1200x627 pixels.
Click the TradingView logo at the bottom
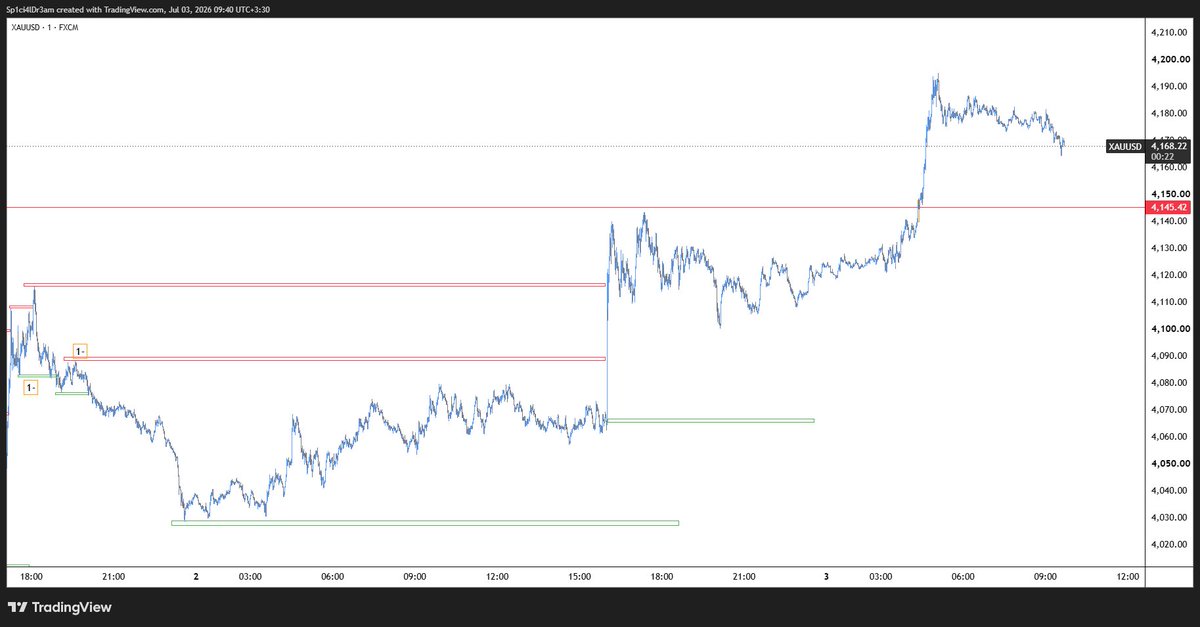pos(60,607)
